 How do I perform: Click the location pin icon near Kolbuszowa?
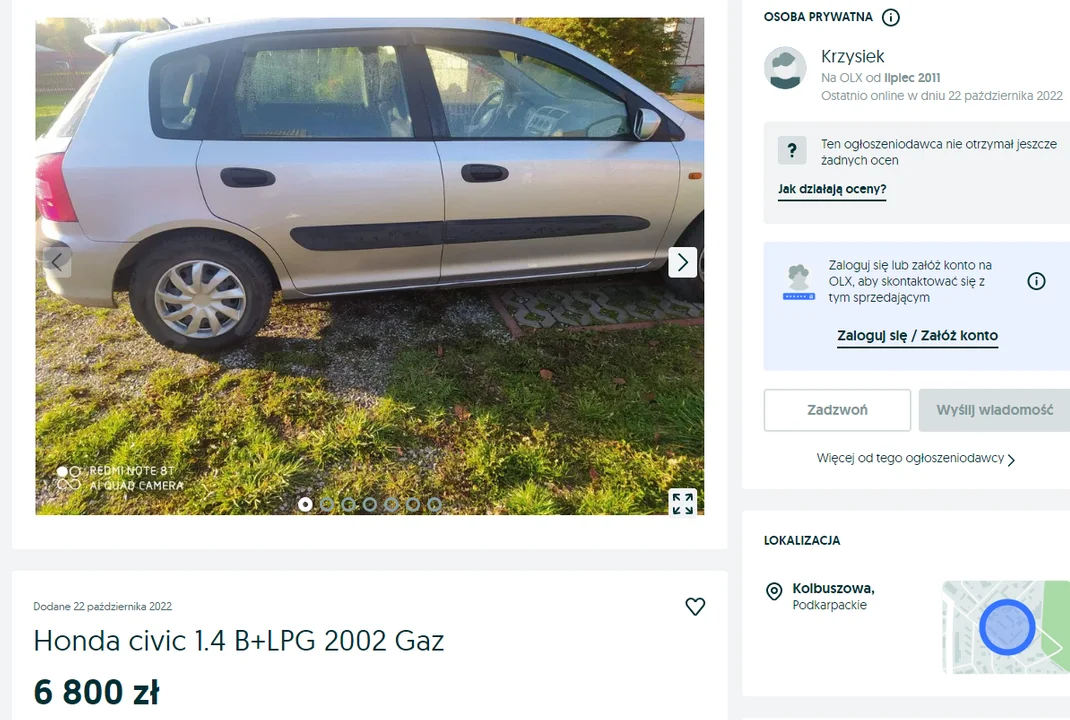774,591
